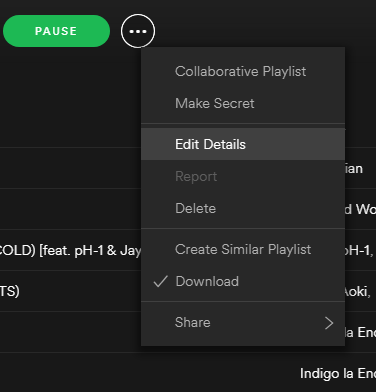Select the track title ending in TS)
Viewport: 376px width, 392px height.
(x=10, y=291)
